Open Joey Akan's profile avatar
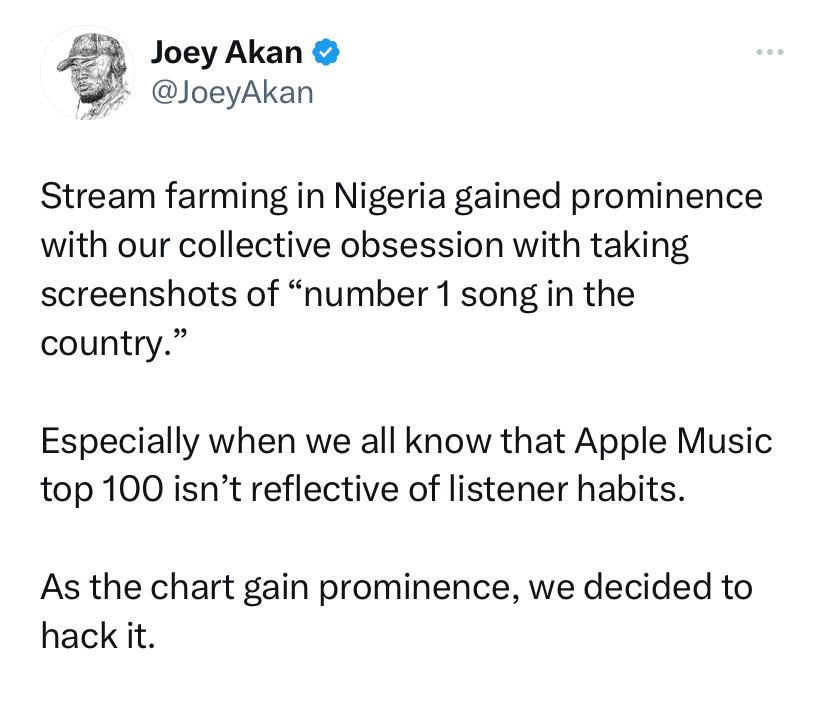 [88, 72]
